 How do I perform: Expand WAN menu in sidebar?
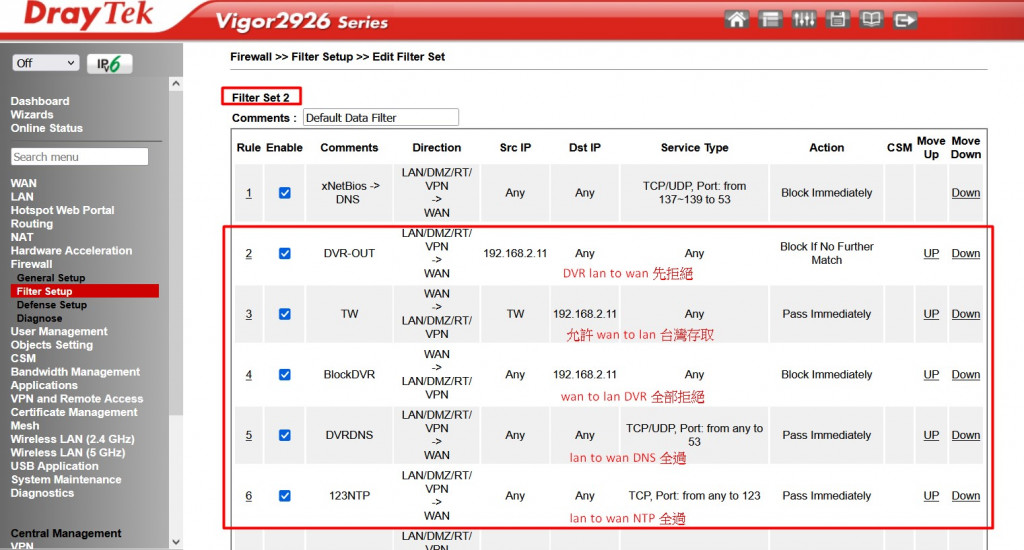[24, 184]
